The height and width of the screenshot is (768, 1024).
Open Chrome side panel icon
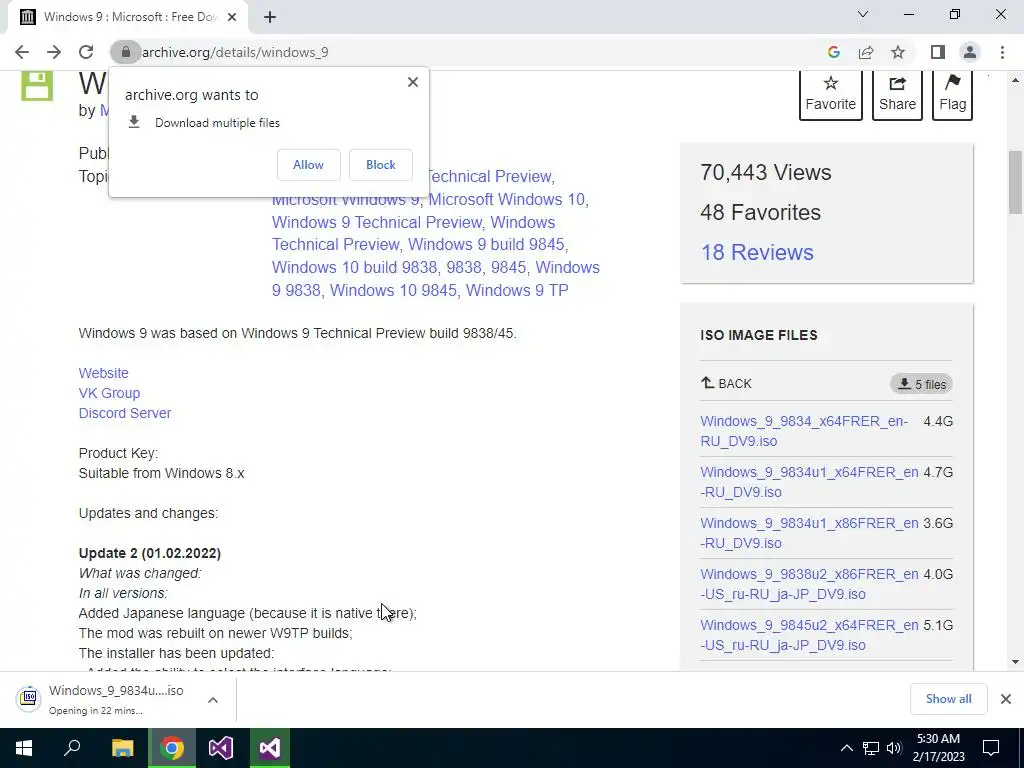938,52
